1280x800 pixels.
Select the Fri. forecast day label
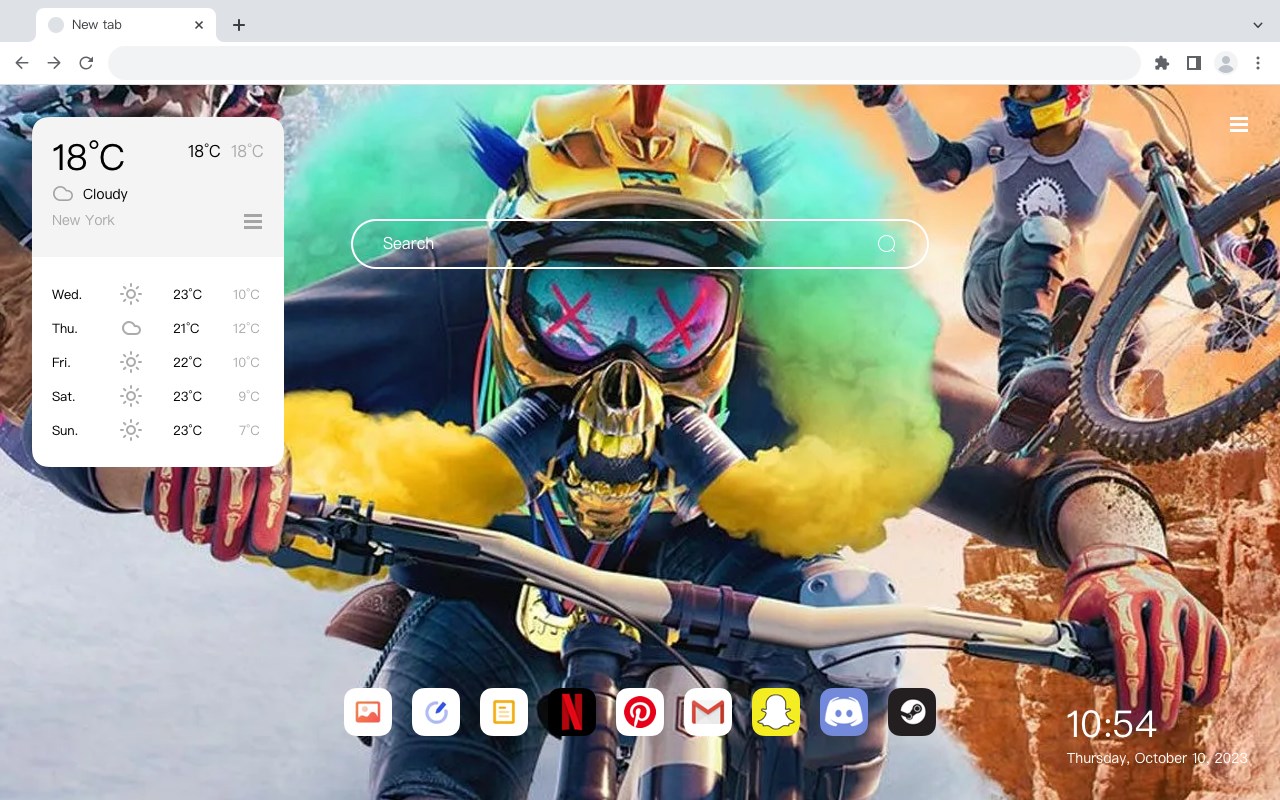(x=61, y=363)
